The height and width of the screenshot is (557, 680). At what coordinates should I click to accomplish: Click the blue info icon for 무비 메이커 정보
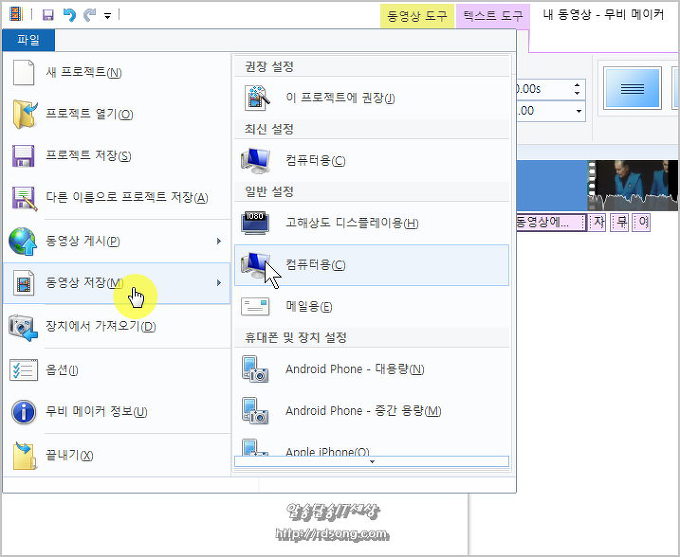coord(23,412)
